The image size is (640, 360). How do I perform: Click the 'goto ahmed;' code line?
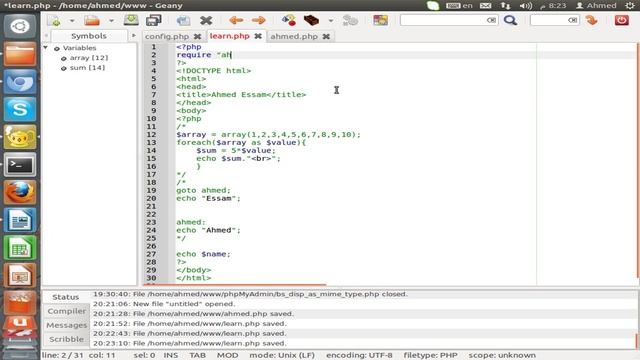pyautogui.click(x=203, y=190)
